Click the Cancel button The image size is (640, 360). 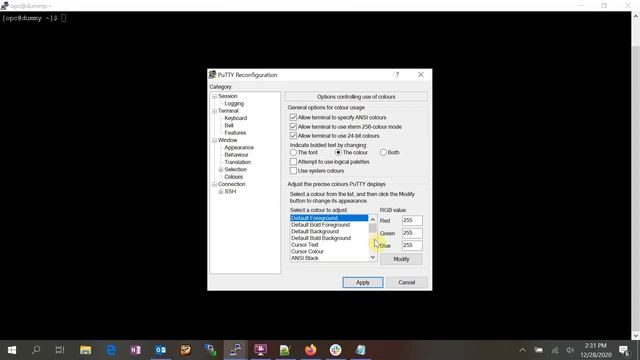pos(407,282)
